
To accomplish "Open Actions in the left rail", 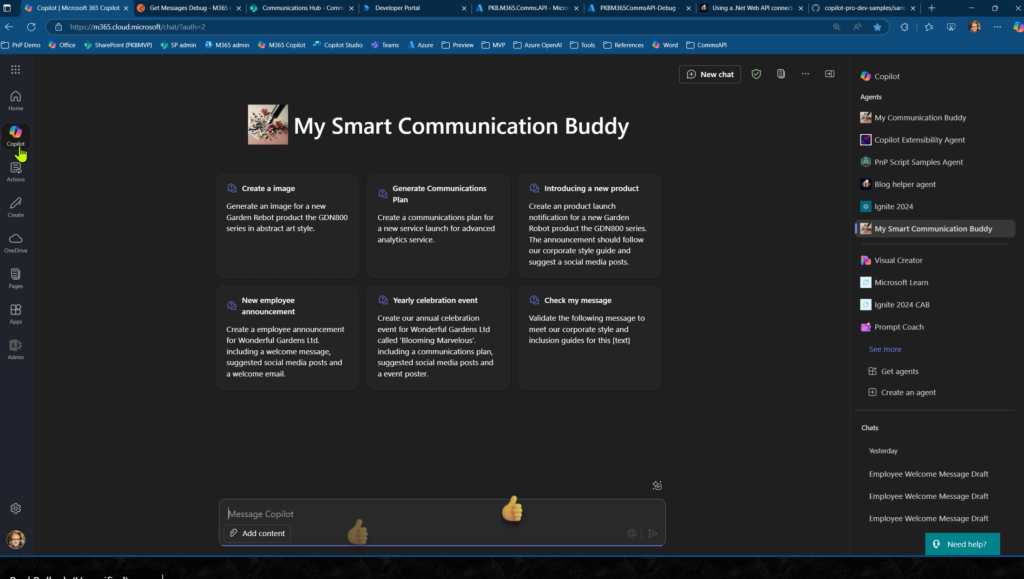I will 16,172.
